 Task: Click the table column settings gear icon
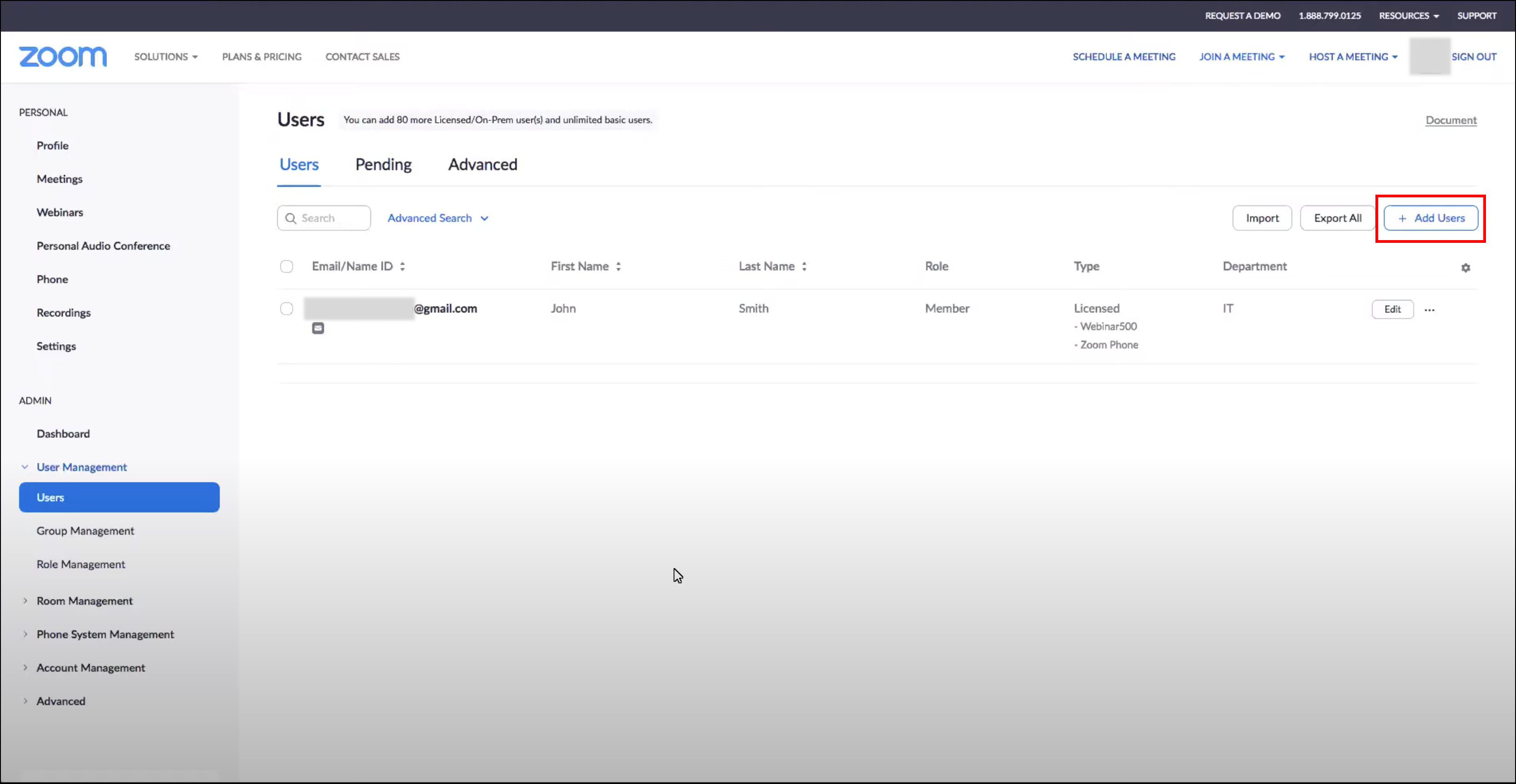(x=1465, y=267)
